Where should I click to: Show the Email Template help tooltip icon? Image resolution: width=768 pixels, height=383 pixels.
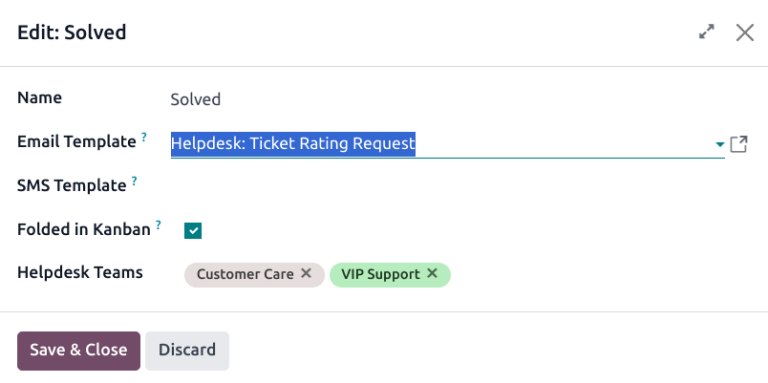pos(144,137)
